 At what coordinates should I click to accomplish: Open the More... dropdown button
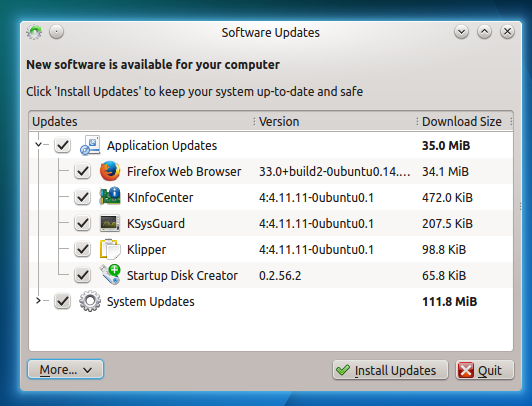[65, 369]
